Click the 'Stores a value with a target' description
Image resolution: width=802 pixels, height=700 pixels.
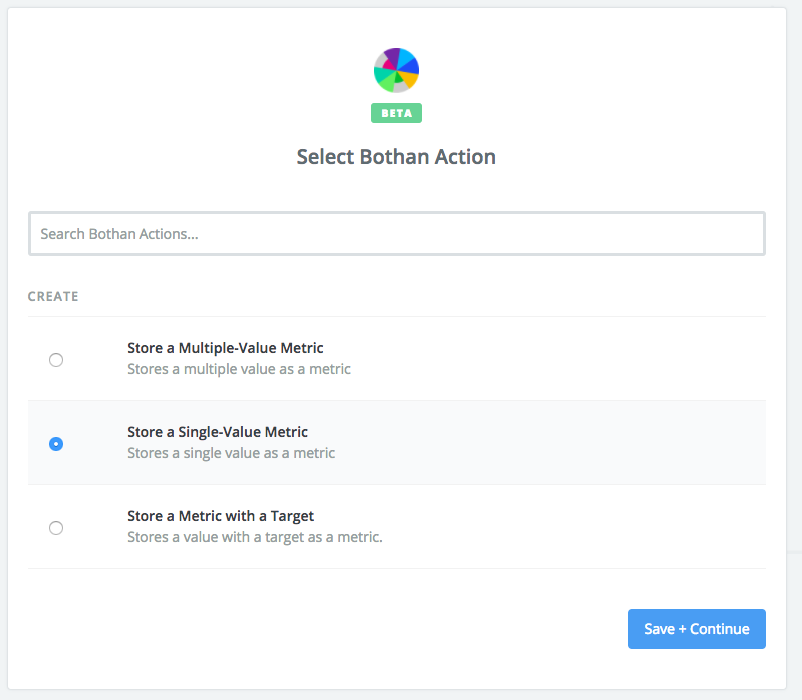click(255, 537)
